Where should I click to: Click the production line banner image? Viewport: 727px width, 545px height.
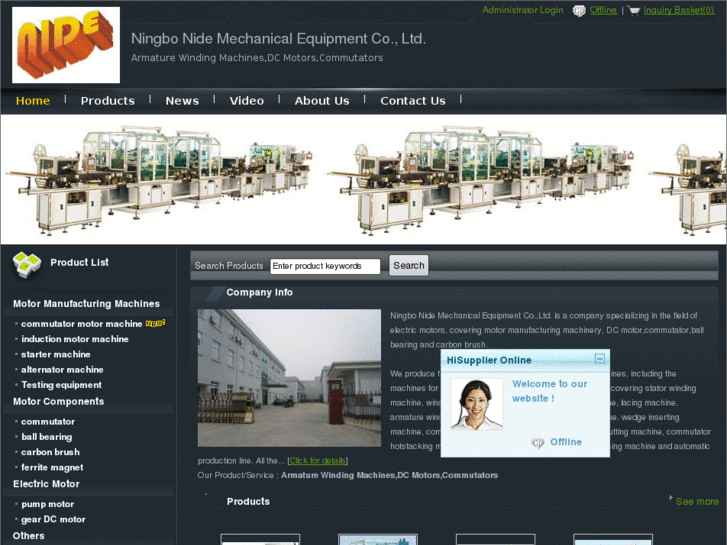click(364, 180)
